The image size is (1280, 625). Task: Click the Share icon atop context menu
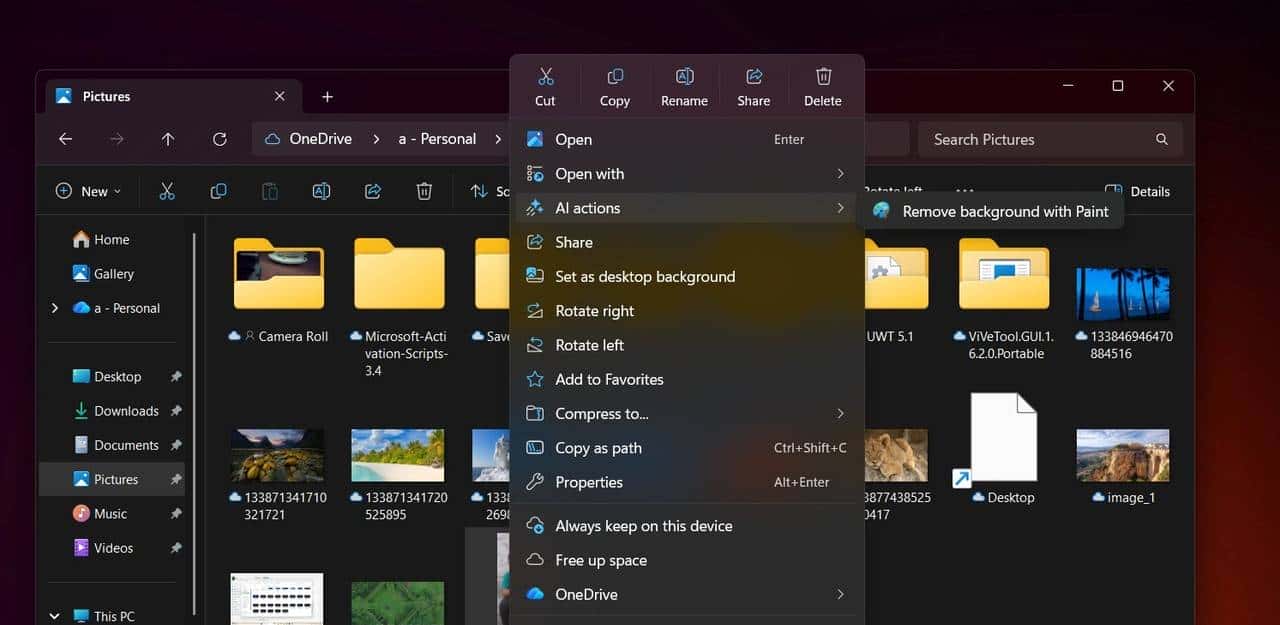pyautogui.click(x=754, y=78)
